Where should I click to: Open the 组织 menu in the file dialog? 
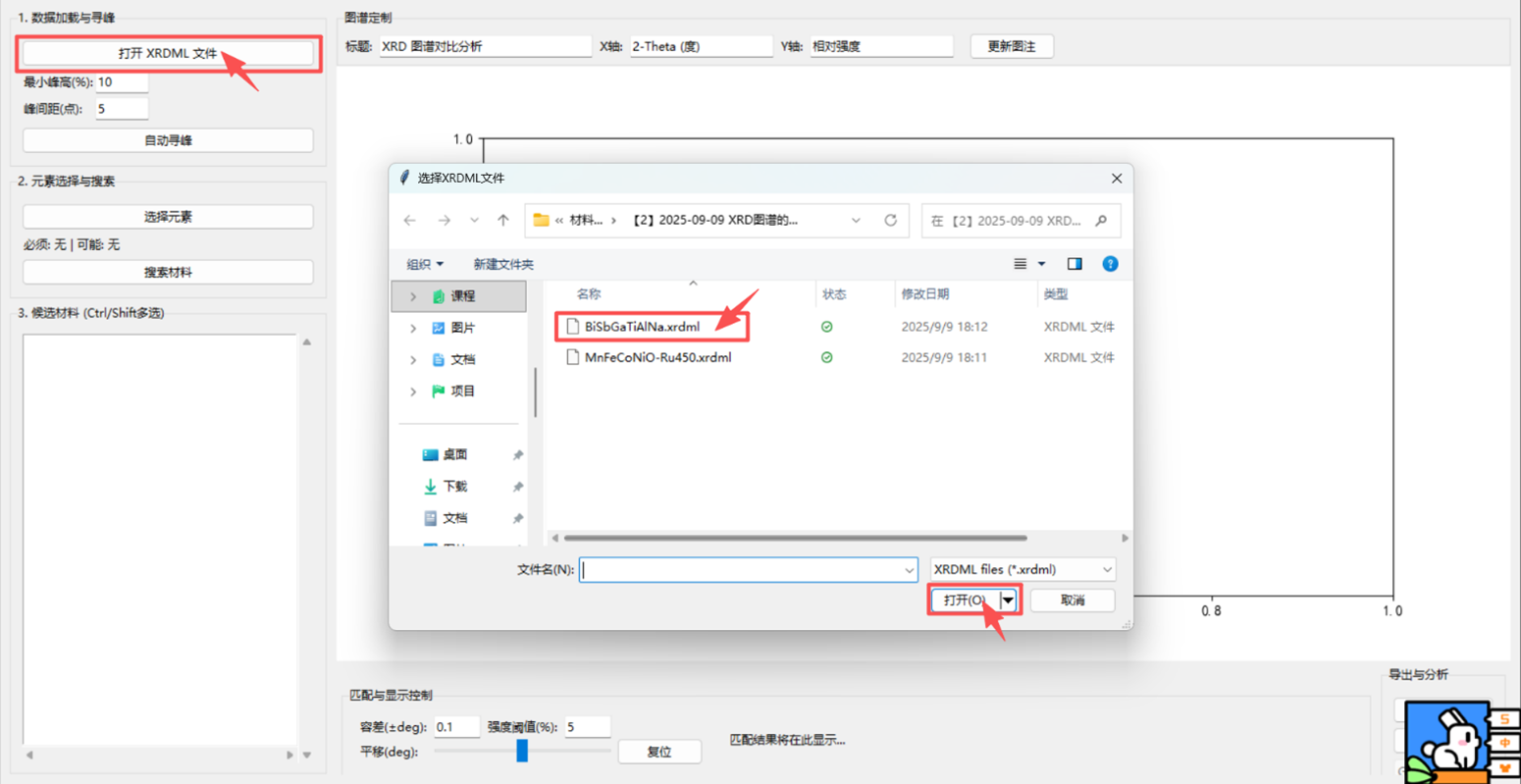(x=422, y=264)
